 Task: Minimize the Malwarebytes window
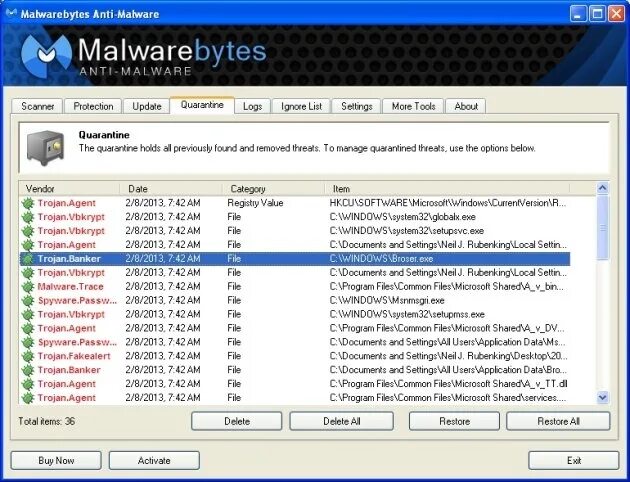click(x=578, y=14)
